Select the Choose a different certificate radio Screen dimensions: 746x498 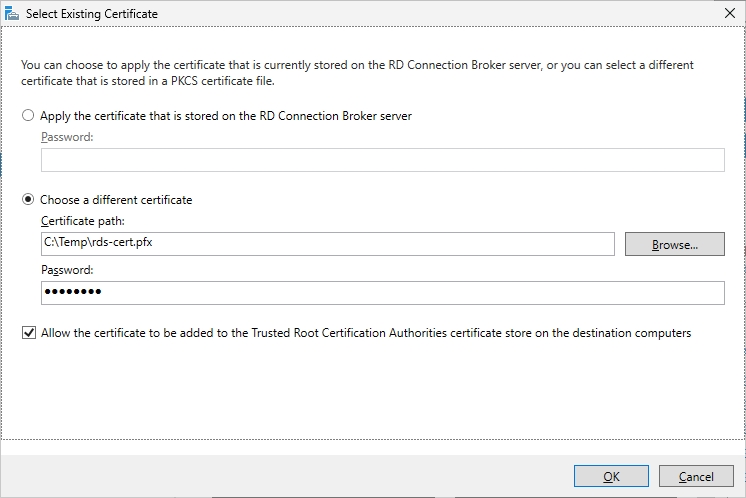[x=28, y=200]
